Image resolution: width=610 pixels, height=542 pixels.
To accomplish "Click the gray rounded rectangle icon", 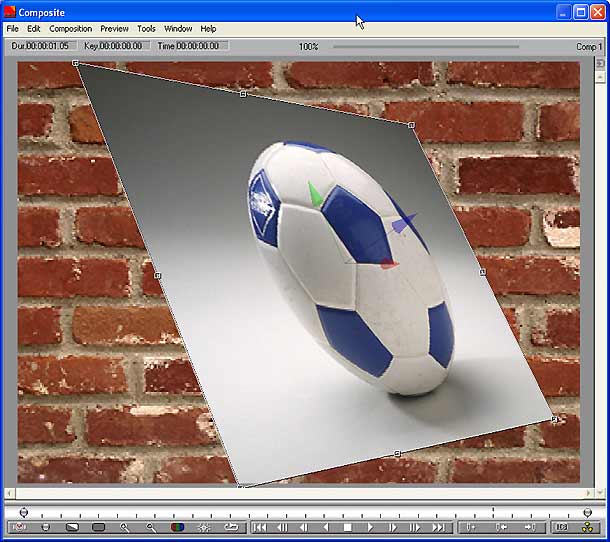I will (x=98, y=527).
